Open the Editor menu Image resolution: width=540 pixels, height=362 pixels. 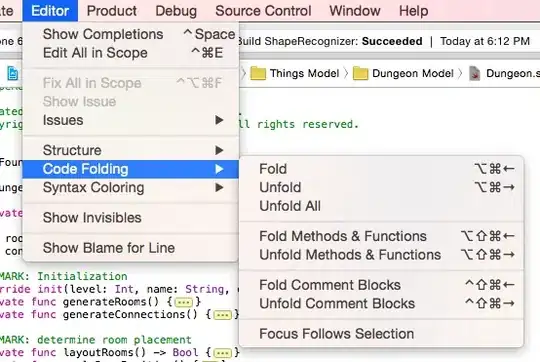(50, 11)
